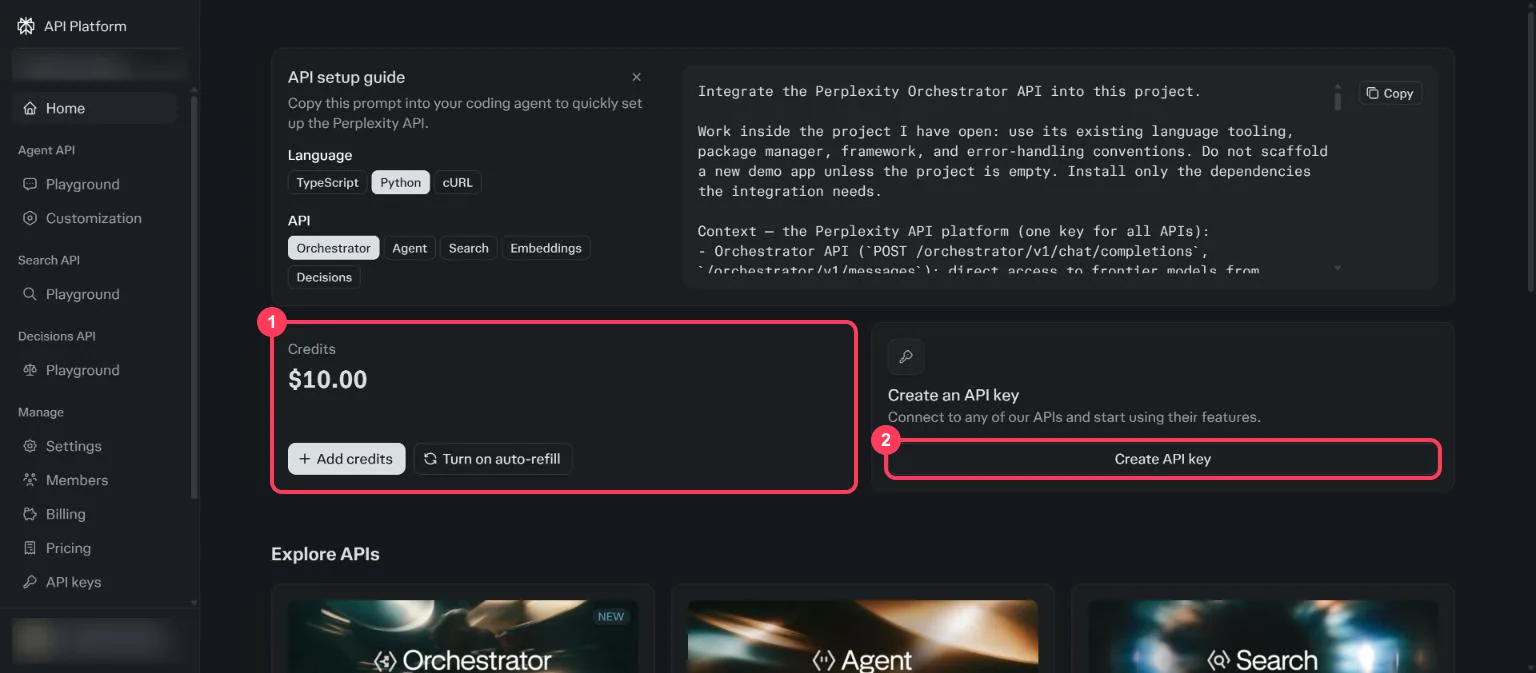Click the Pricing document icon

tap(30, 548)
